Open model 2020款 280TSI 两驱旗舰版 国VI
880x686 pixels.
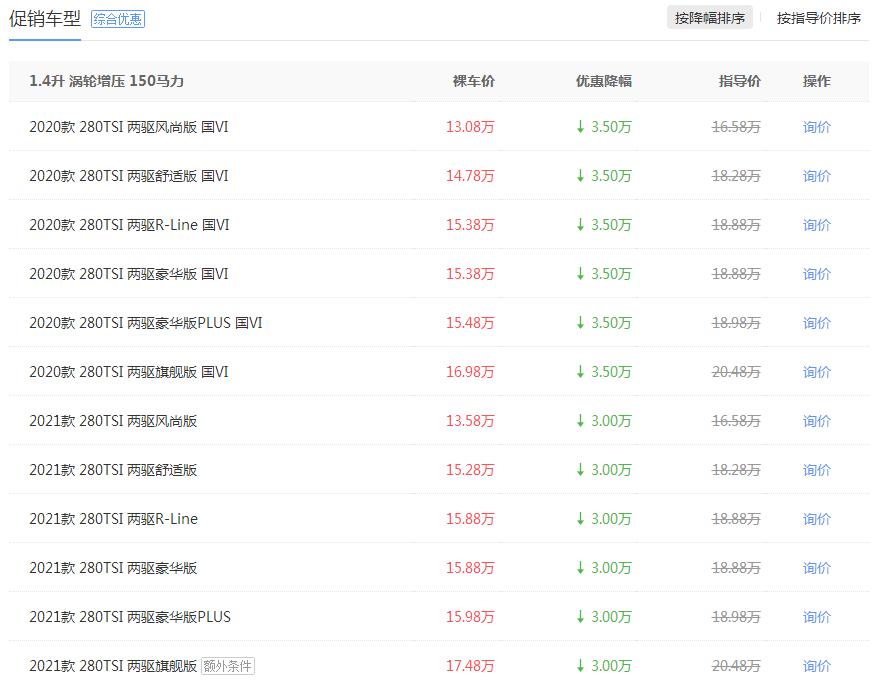(129, 372)
